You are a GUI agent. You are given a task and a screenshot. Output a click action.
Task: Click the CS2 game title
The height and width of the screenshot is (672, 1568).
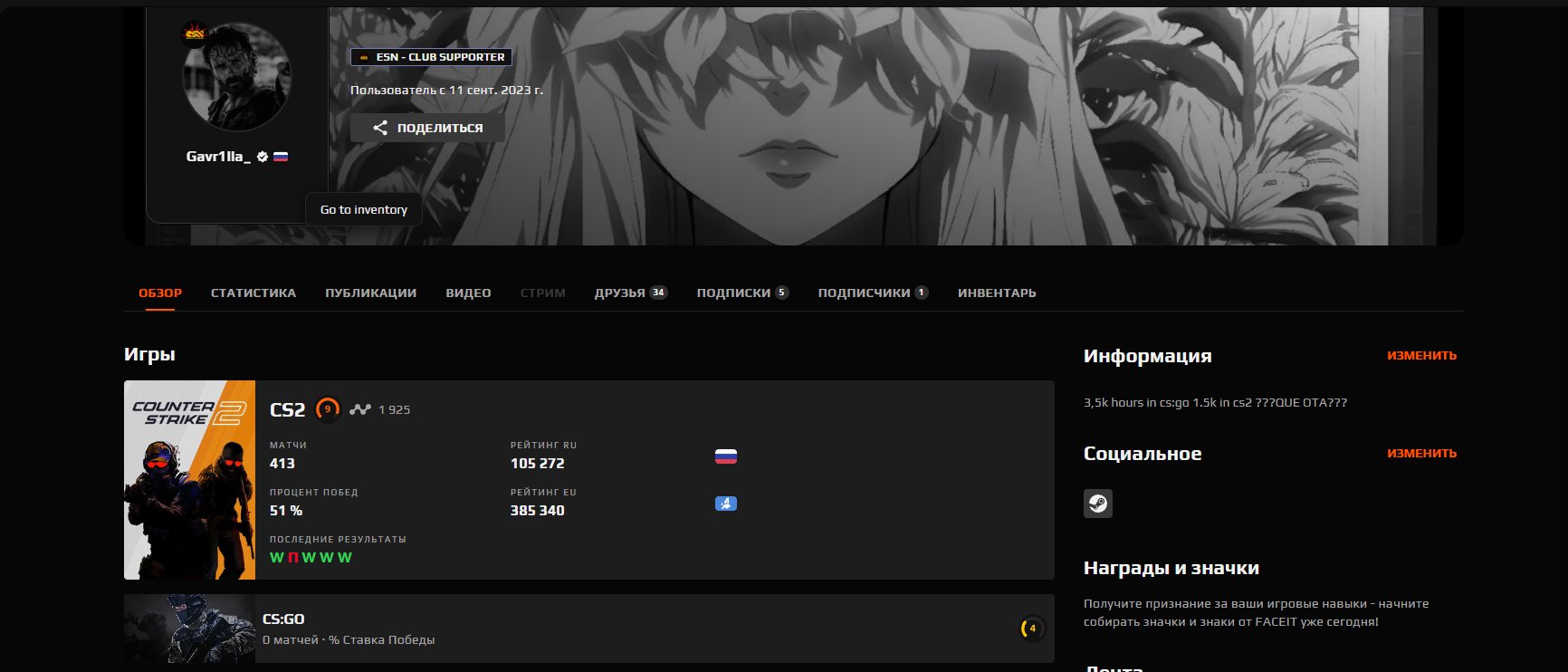pyautogui.click(x=288, y=409)
